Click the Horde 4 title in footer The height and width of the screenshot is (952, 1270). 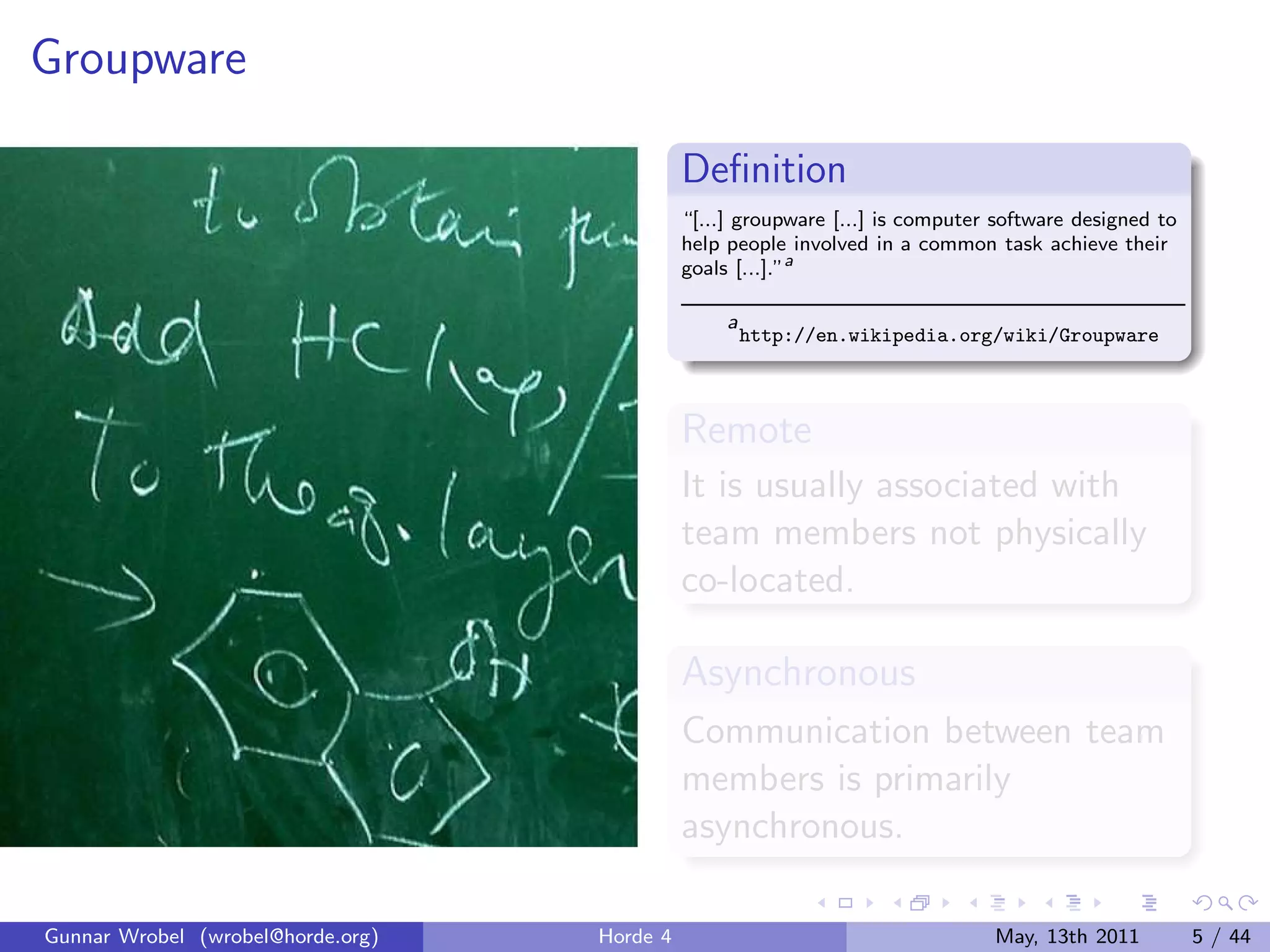(635, 936)
